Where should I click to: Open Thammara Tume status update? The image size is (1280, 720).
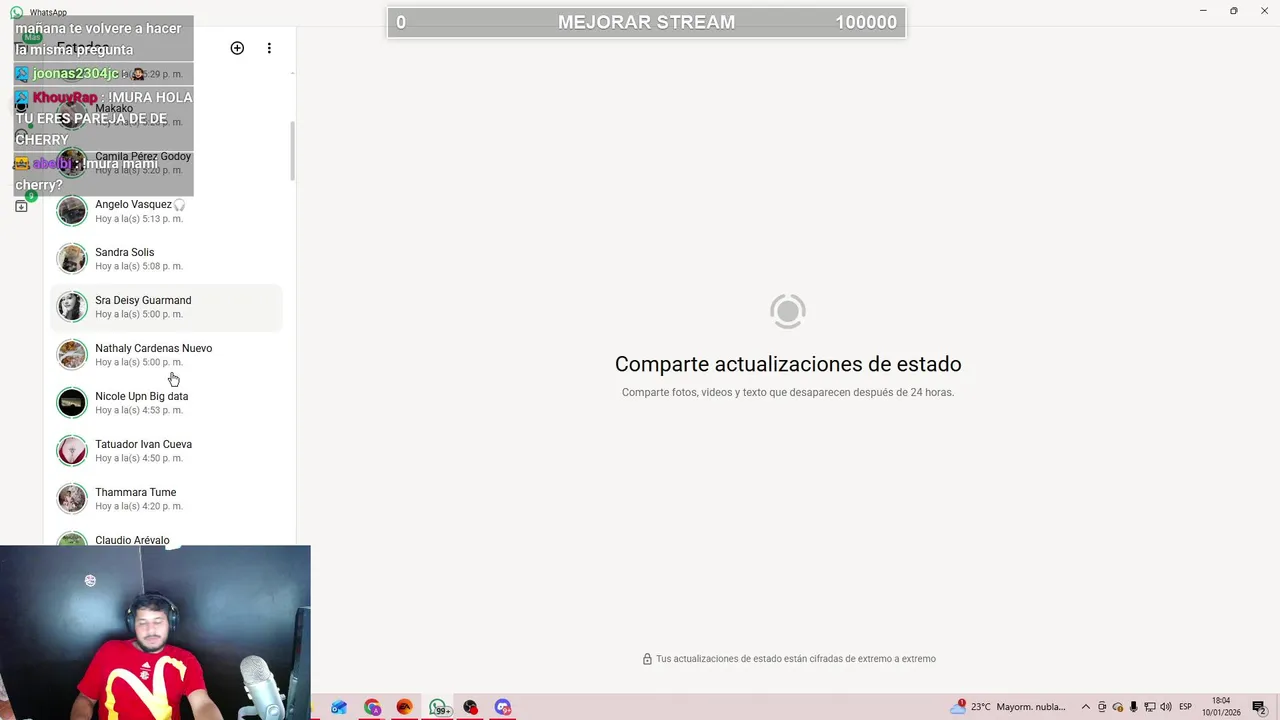[166, 499]
